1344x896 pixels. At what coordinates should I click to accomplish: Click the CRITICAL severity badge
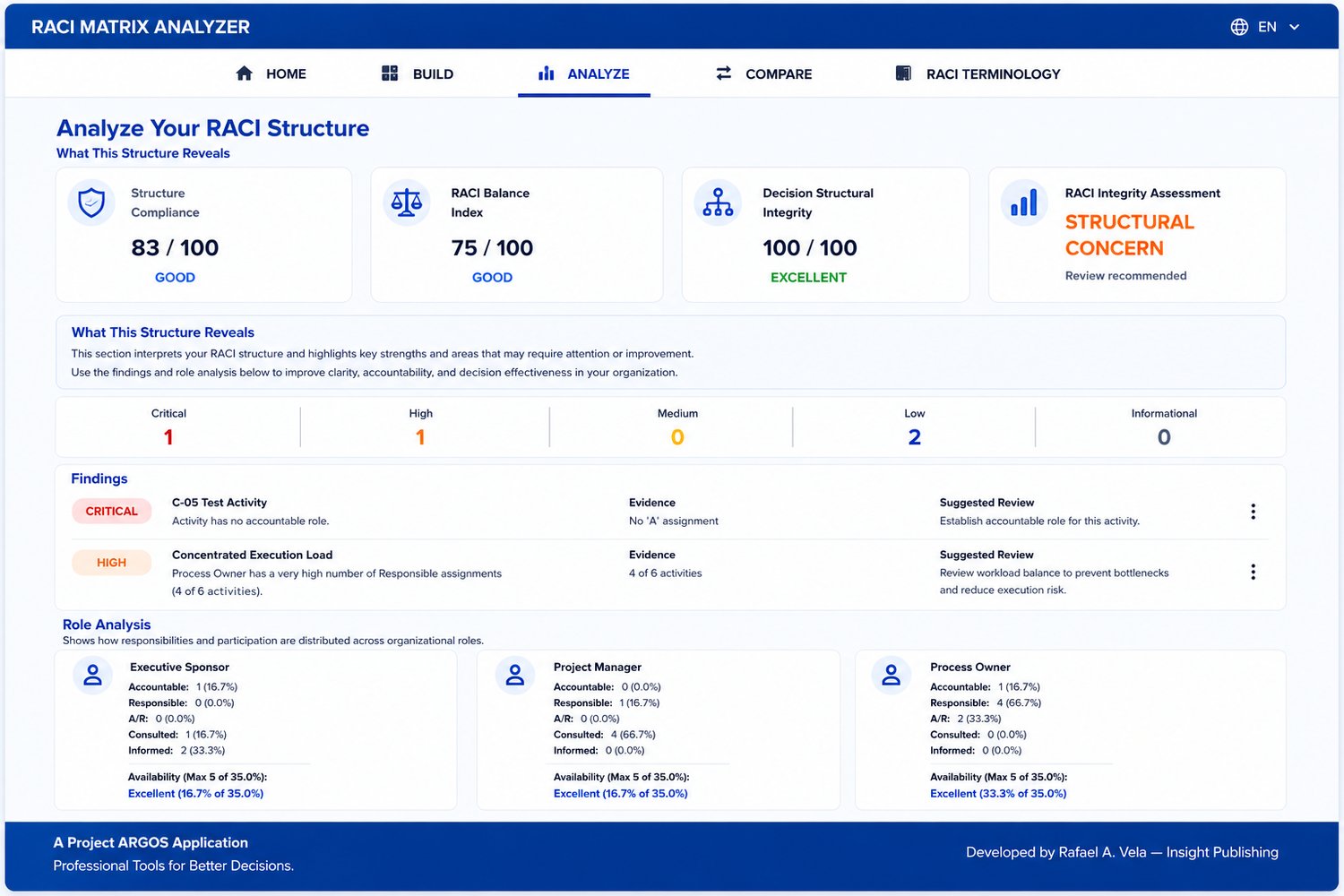(x=111, y=512)
